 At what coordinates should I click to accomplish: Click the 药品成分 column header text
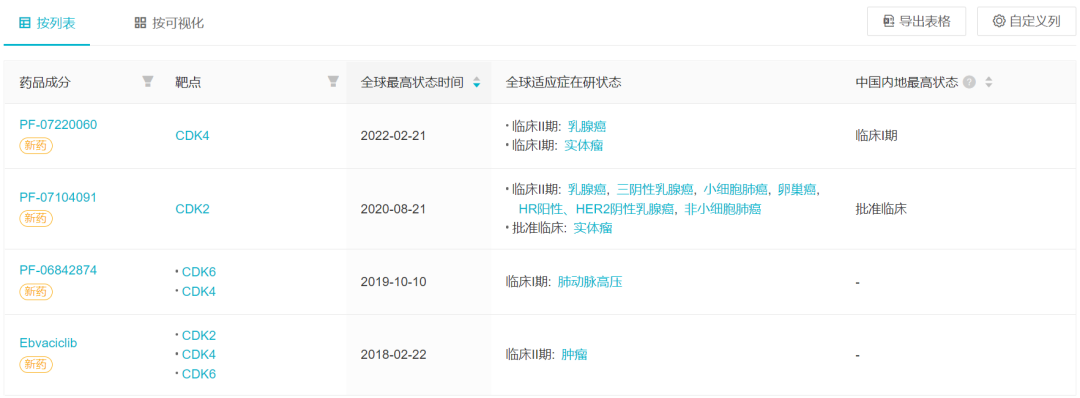[45, 82]
